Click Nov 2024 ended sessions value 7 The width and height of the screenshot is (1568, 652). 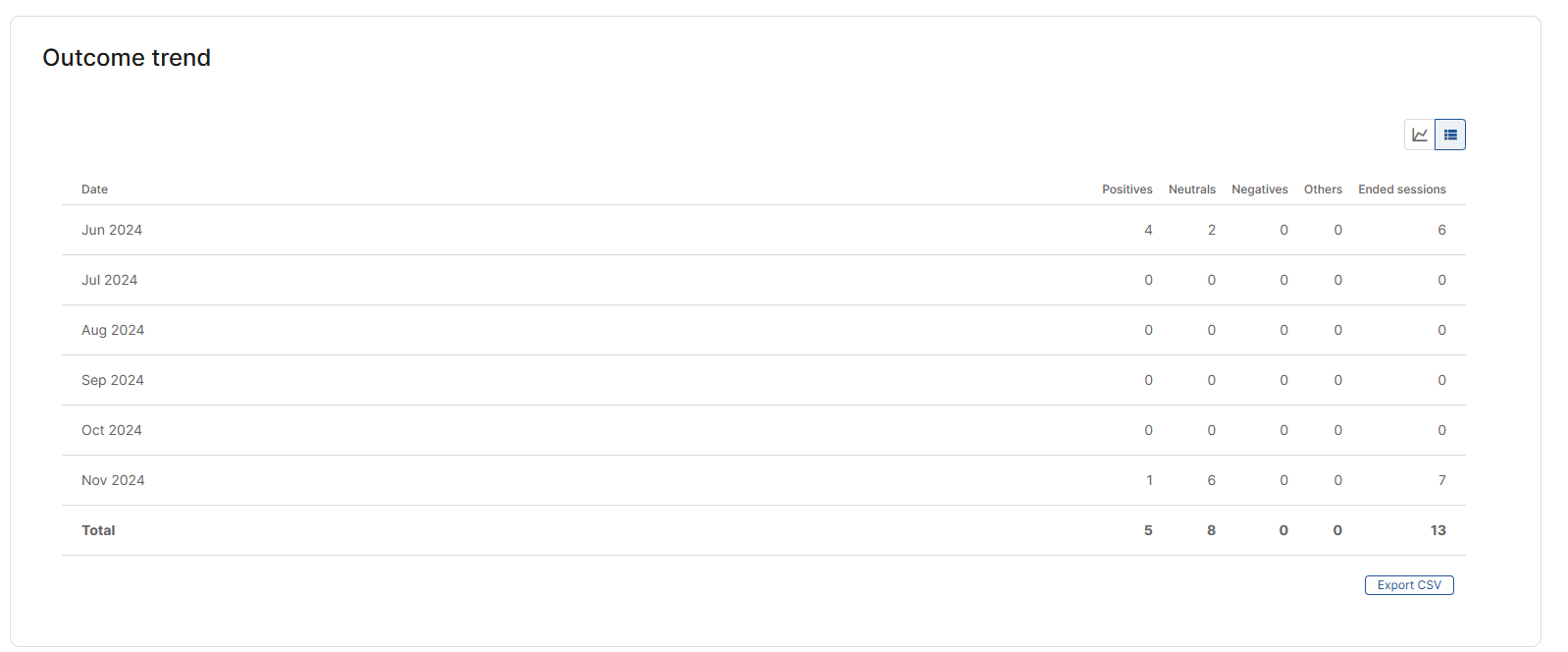point(1441,480)
